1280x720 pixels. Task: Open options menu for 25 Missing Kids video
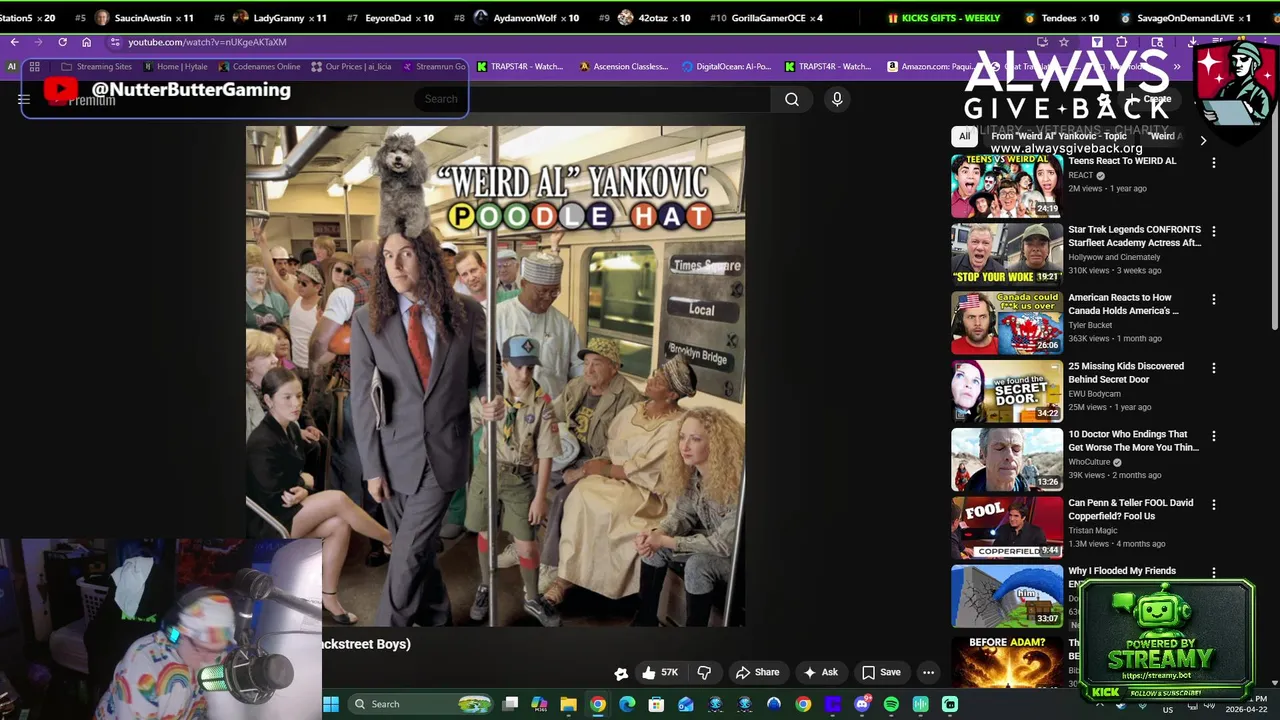click(1214, 368)
